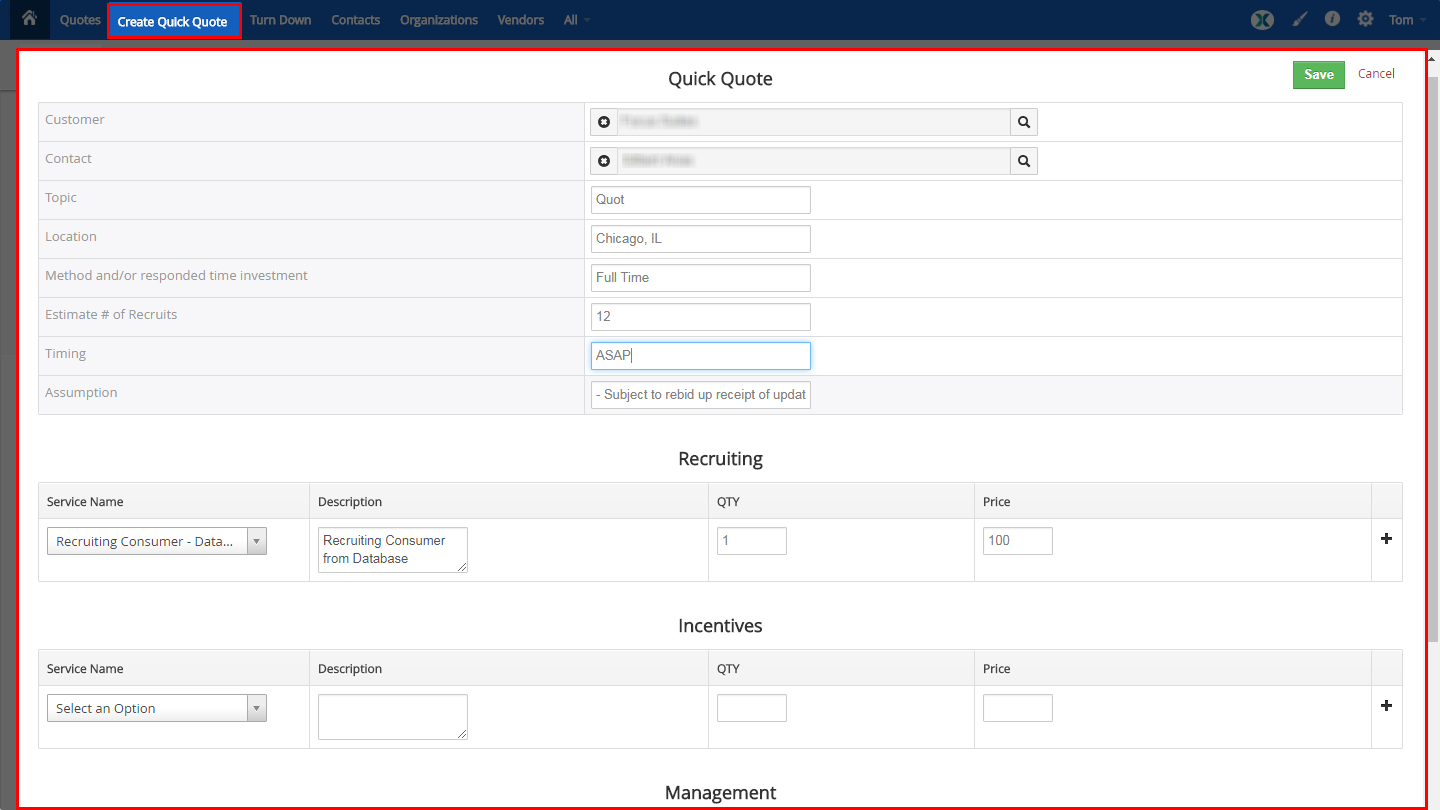The height and width of the screenshot is (810, 1440).
Task: Open the paintbrush theme icon
Action: point(1299,19)
